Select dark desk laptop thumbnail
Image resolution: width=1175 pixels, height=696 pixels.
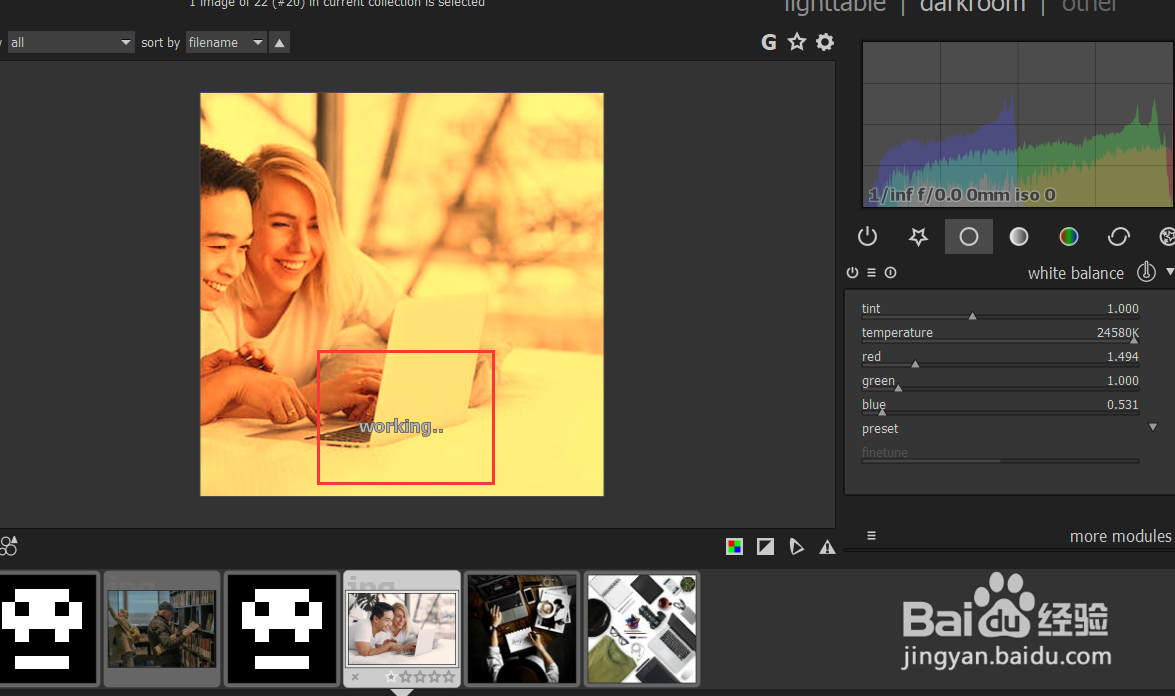[522, 629]
